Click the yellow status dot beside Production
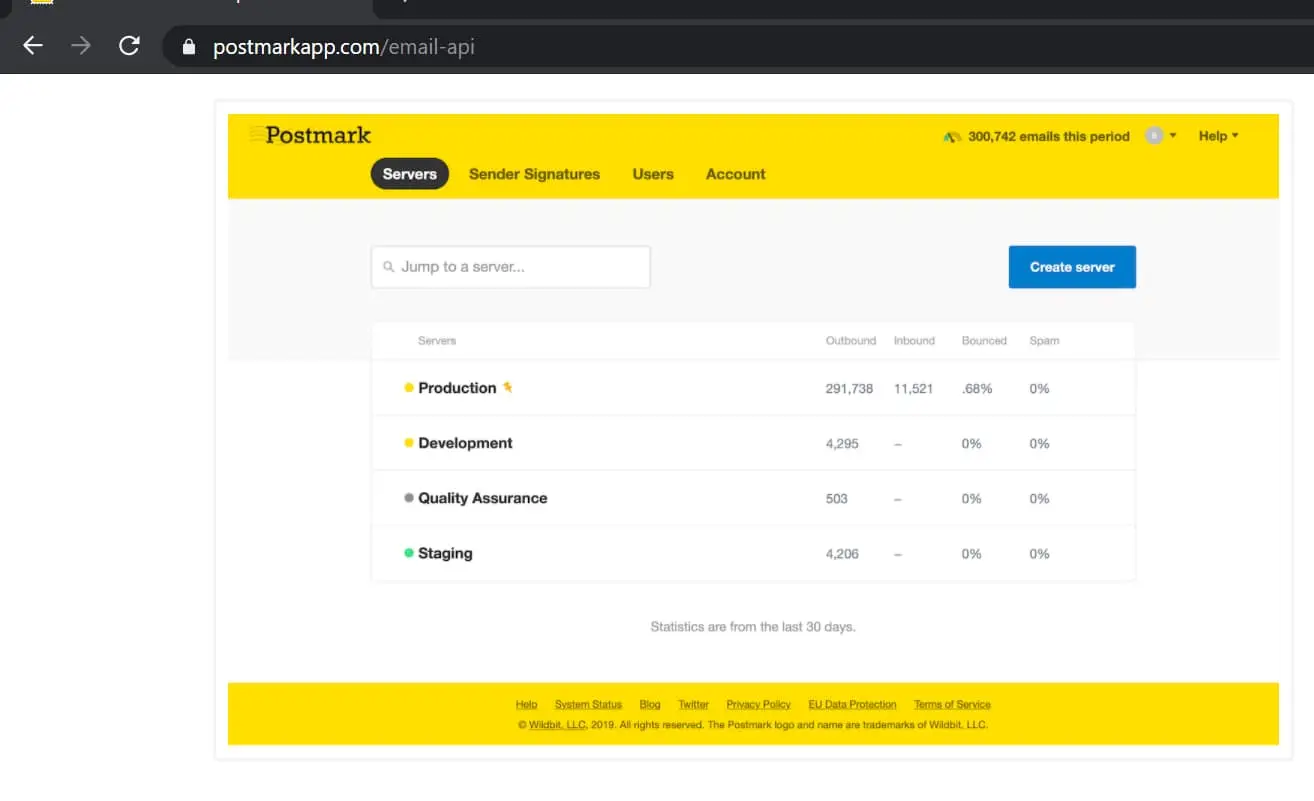 [x=409, y=388]
